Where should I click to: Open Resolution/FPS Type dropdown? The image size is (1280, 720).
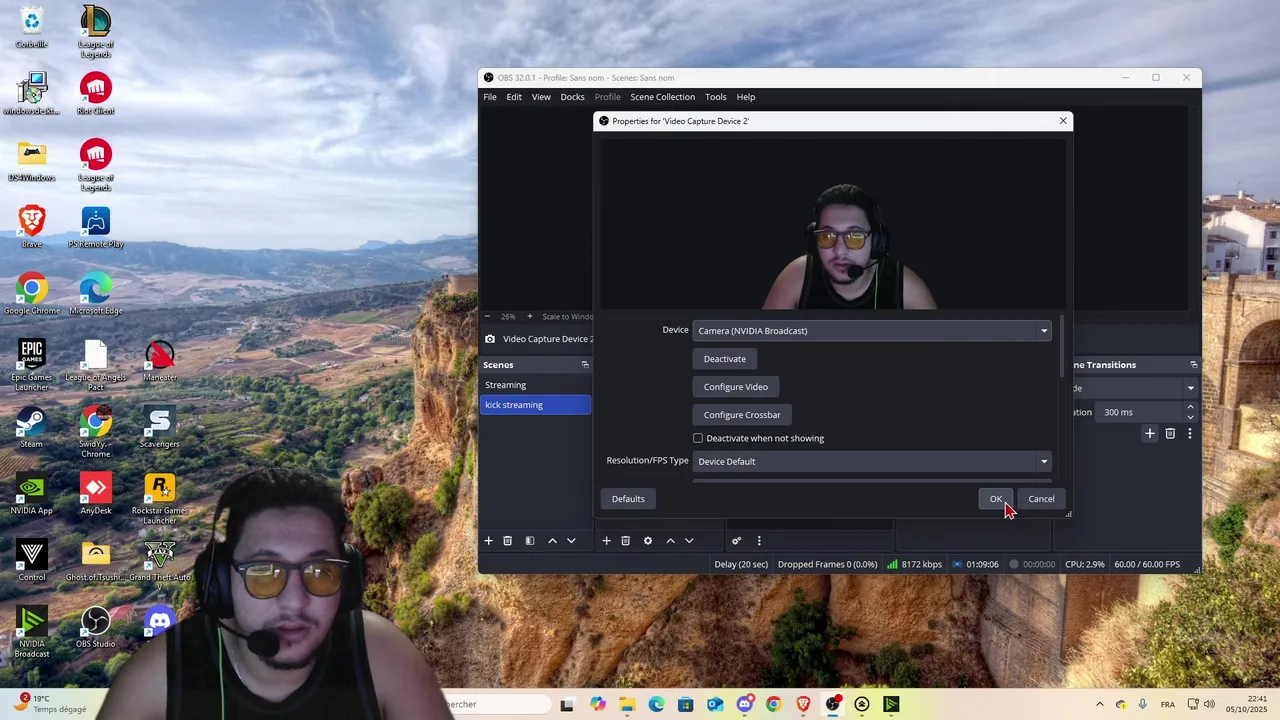point(872,461)
